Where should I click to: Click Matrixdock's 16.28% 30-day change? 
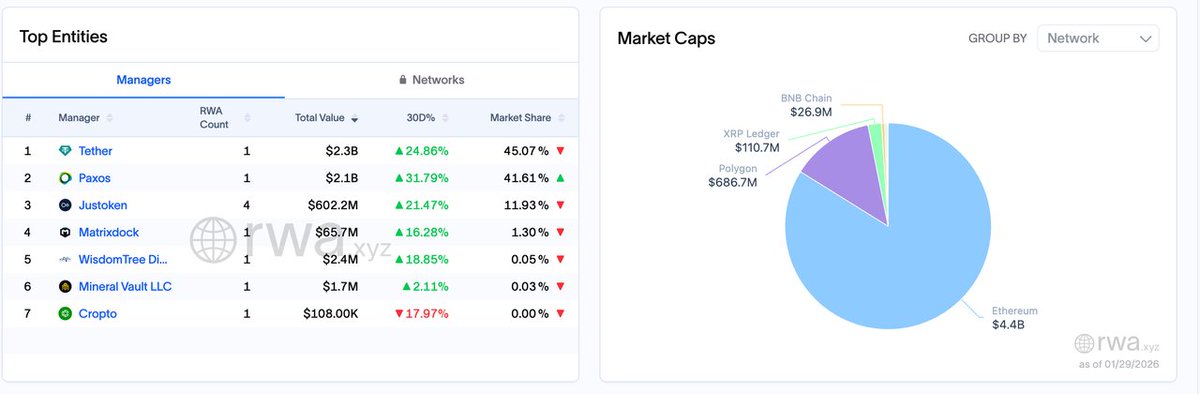pyautogui.click(x=421, y=232)
